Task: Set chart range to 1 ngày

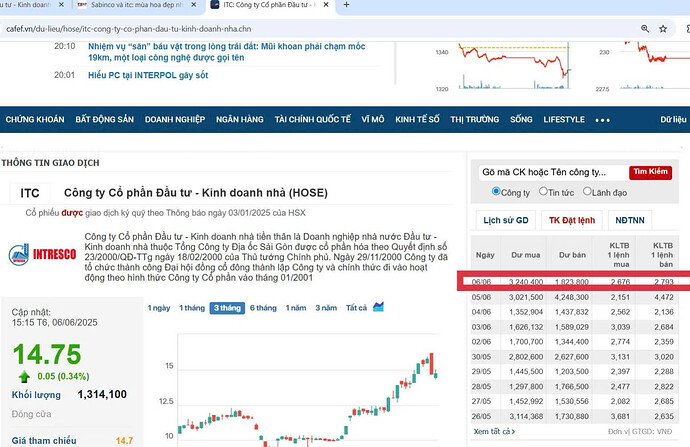Action: point(158,308)
